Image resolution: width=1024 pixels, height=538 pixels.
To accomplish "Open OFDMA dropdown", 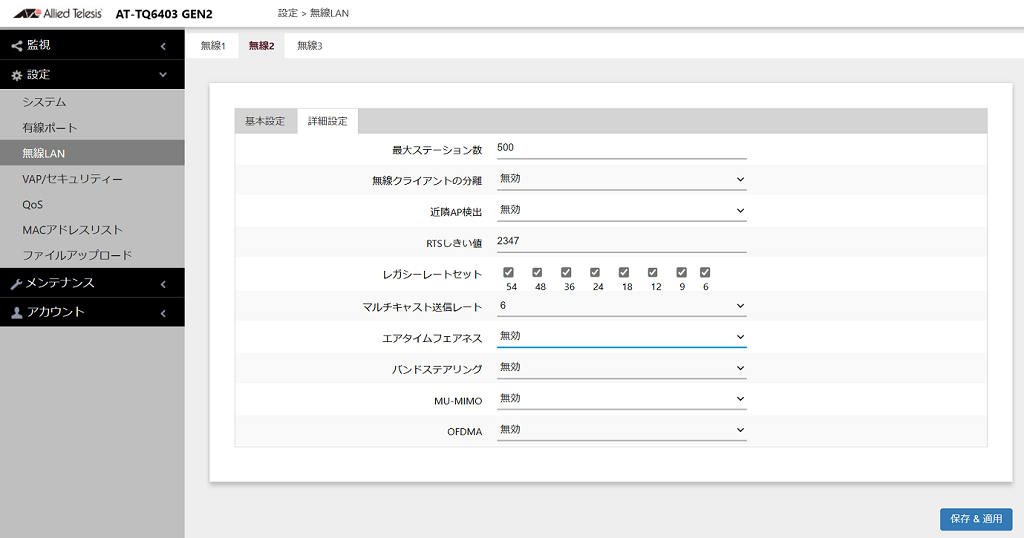I will tap(621, 430).
